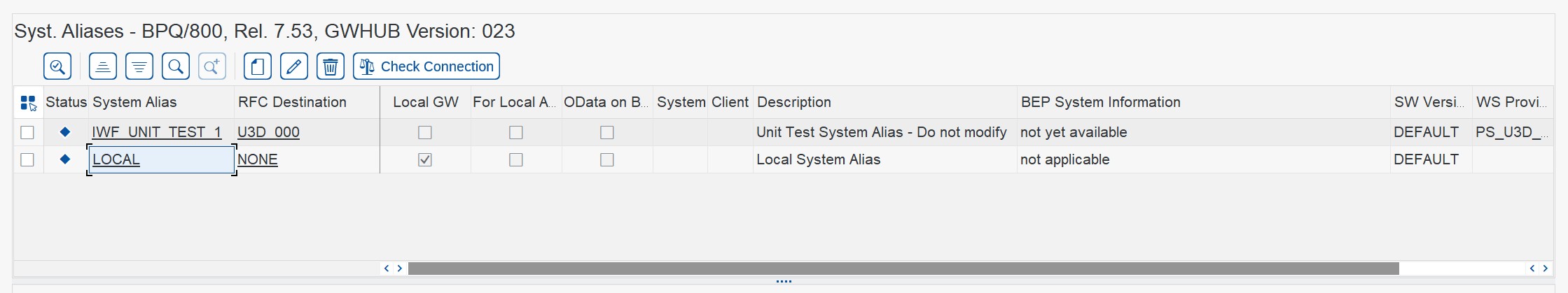Click the right scroll arrow at far right
Viewport: 1568px width, 293px height.
[1546, 269]
